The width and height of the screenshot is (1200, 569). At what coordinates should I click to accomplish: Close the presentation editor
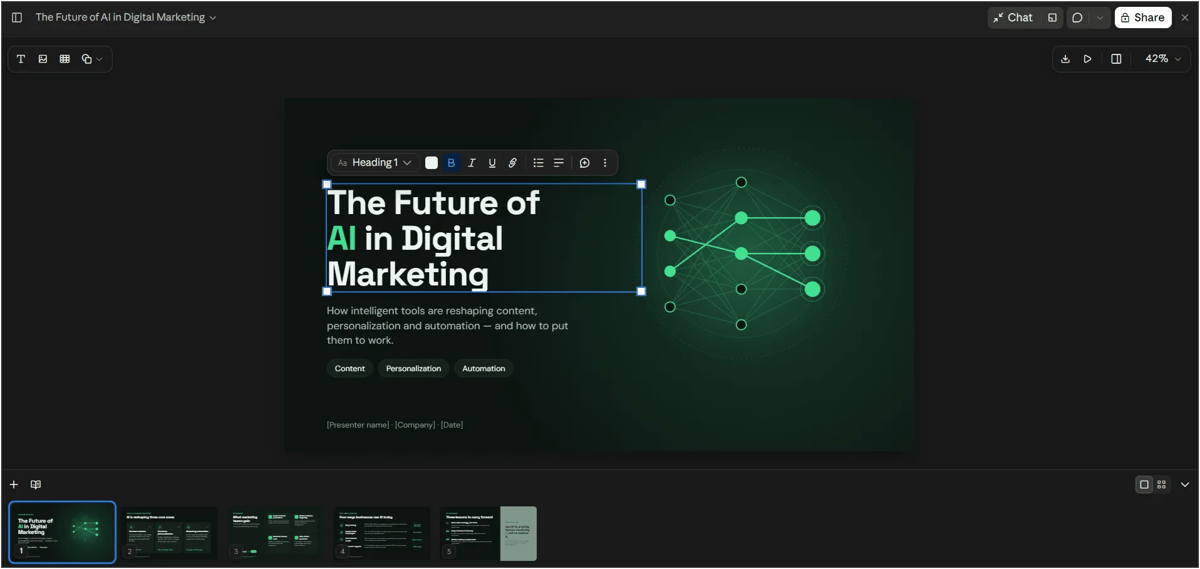pyautogui.click(x=1185, y=17)
